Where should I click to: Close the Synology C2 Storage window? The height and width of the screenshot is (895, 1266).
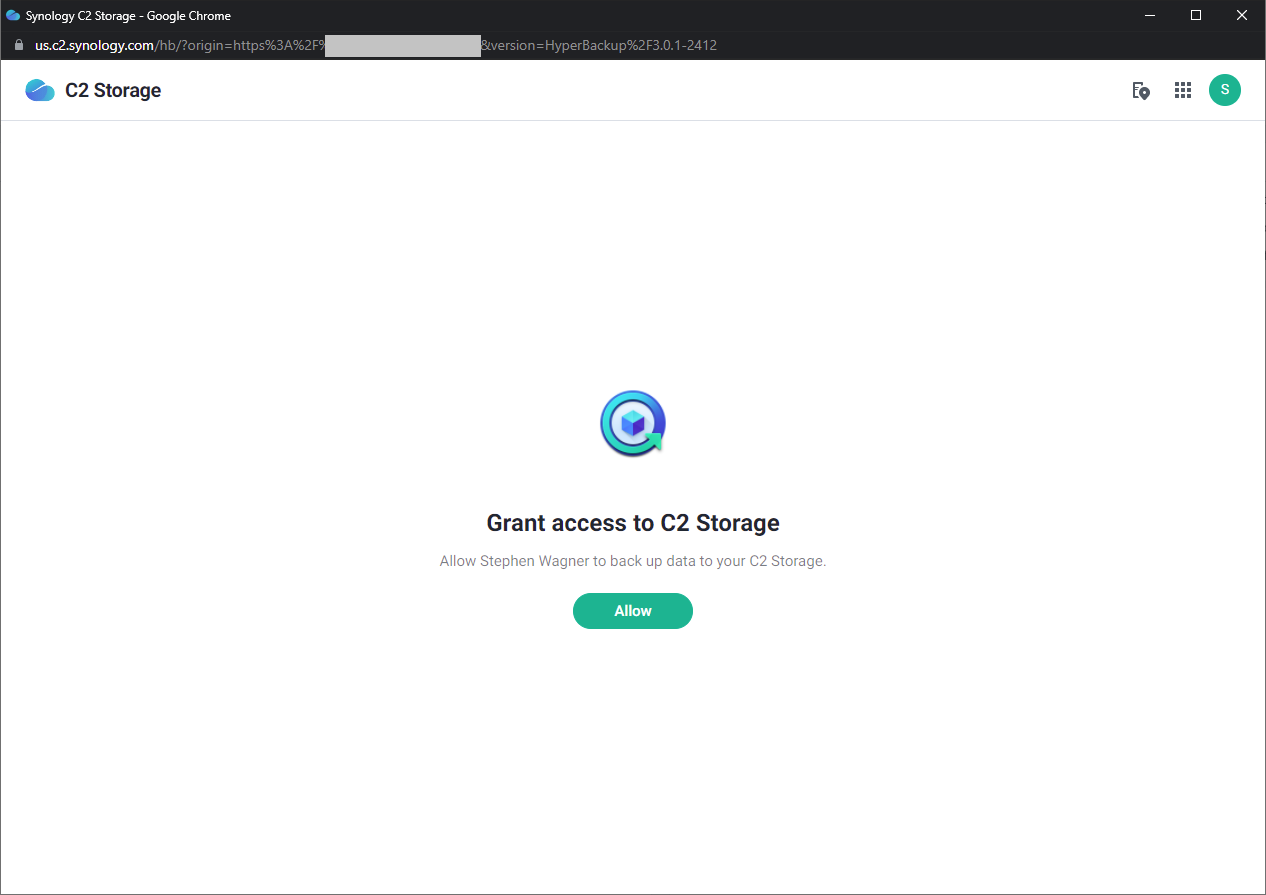1242,15
